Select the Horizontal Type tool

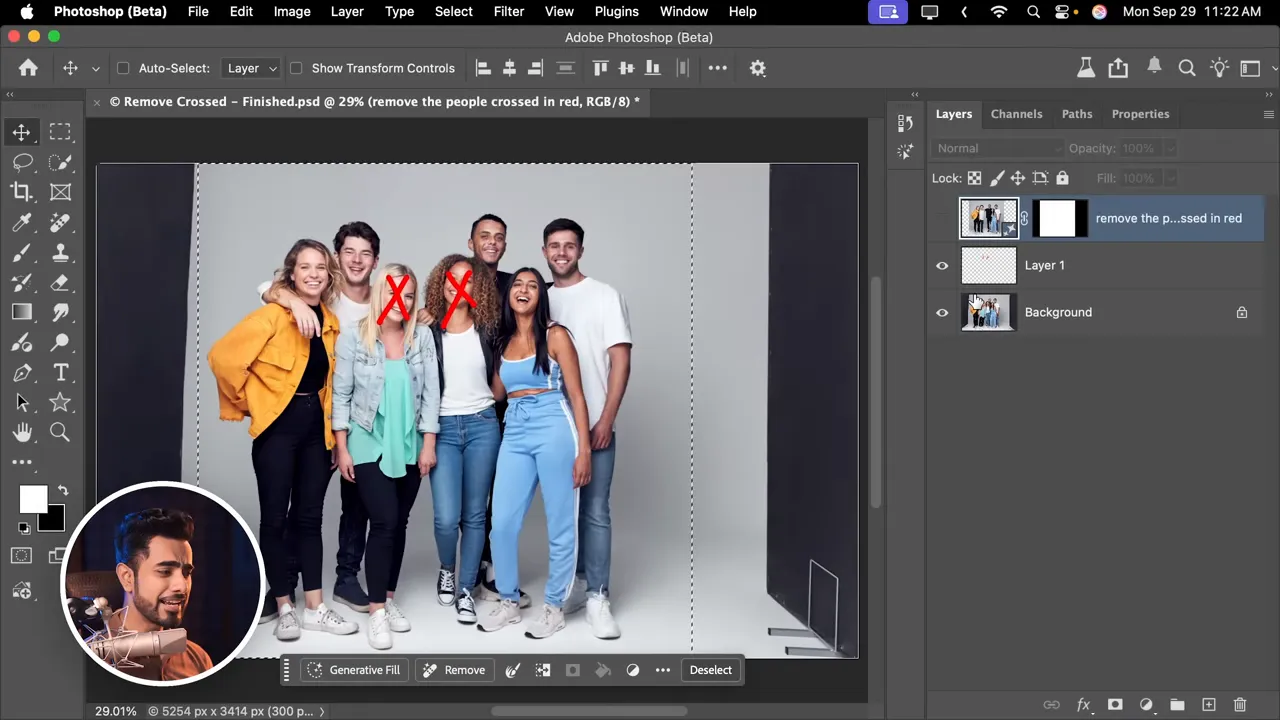point(60,373)
